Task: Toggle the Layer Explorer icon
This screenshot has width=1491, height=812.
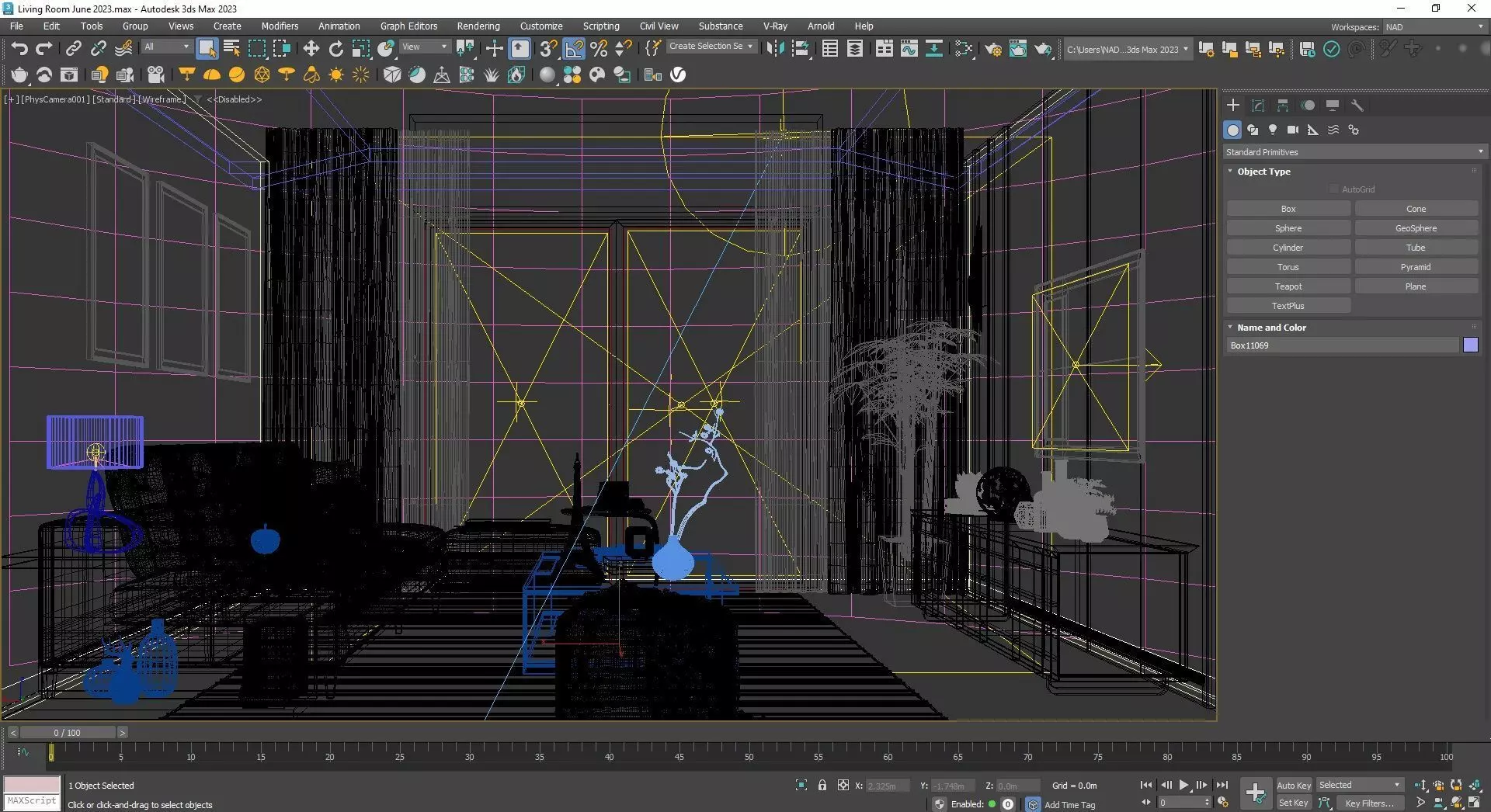Action: pyautogui.click(x=855, y=49)
